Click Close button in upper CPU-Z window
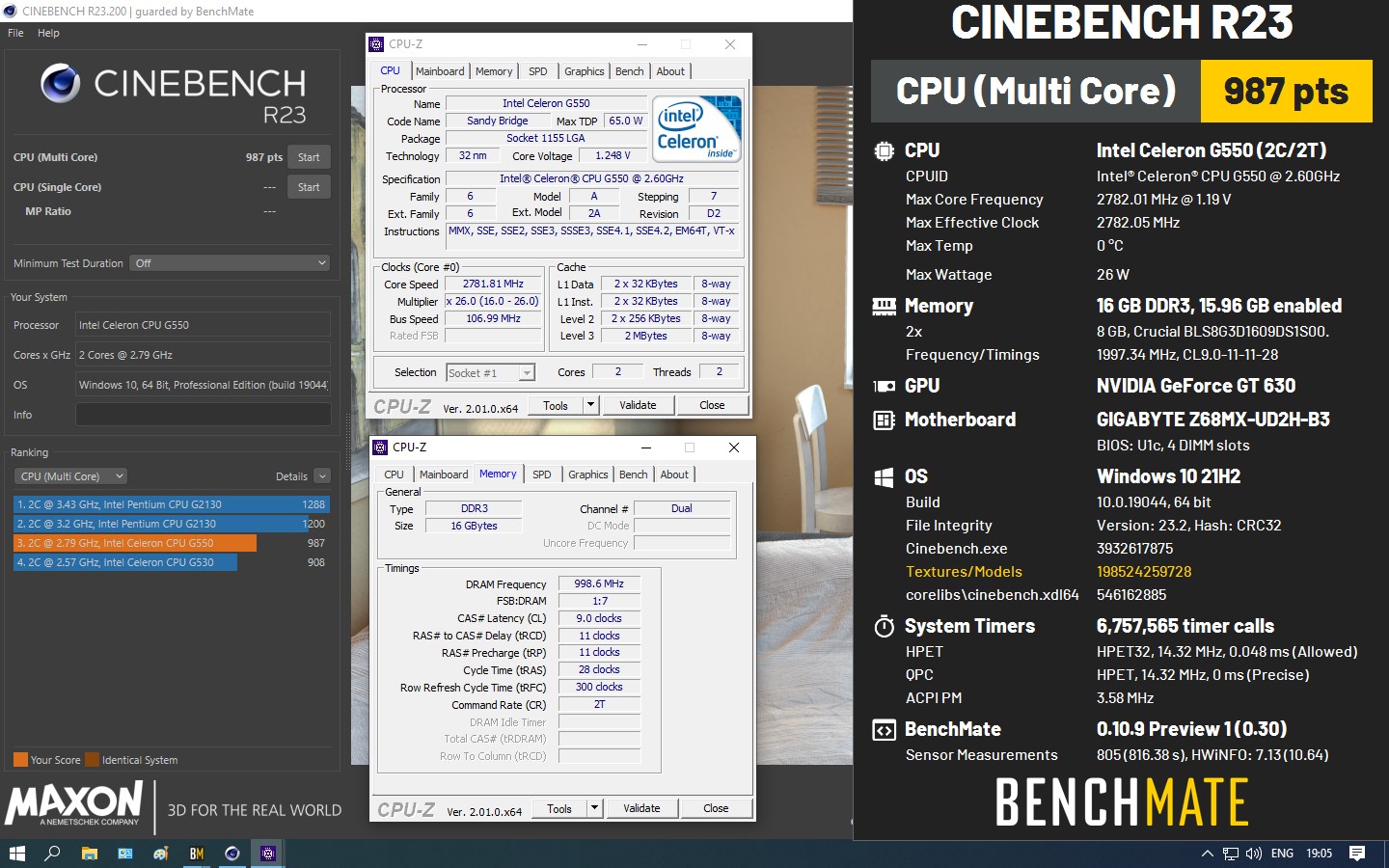The image size is (1389, 868). coord(712,406)
